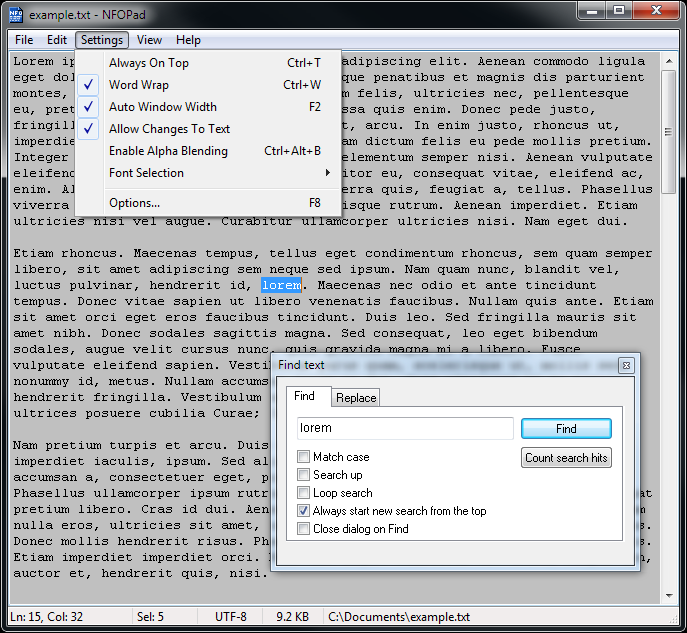Enable the Loop search checkbox

coord(304,493)
